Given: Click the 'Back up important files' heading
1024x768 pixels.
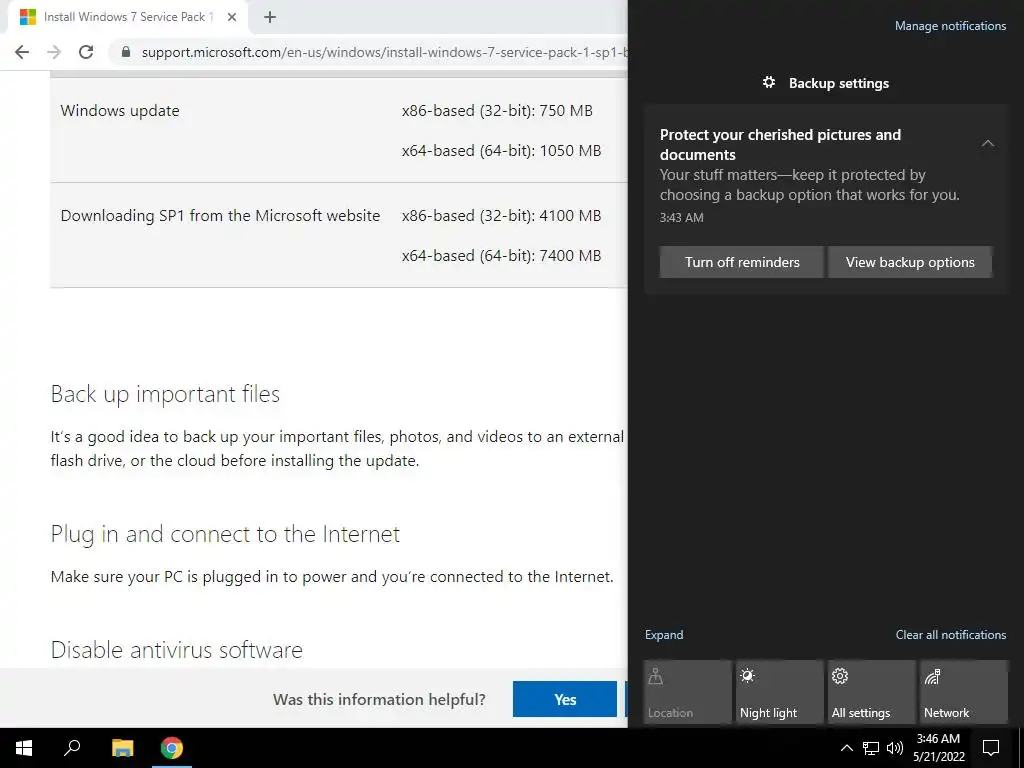Looking at the screenshot, I should point(165,394).
